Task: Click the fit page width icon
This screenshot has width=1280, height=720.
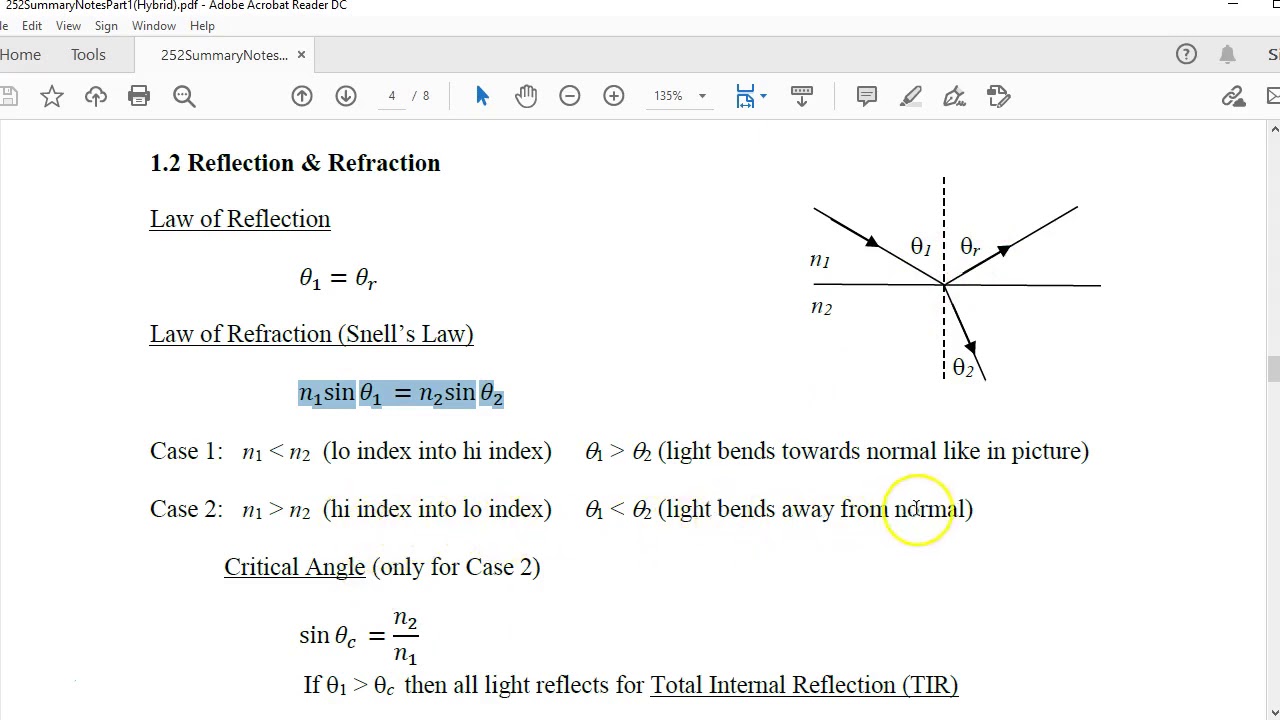Action: tap(745, 96)
